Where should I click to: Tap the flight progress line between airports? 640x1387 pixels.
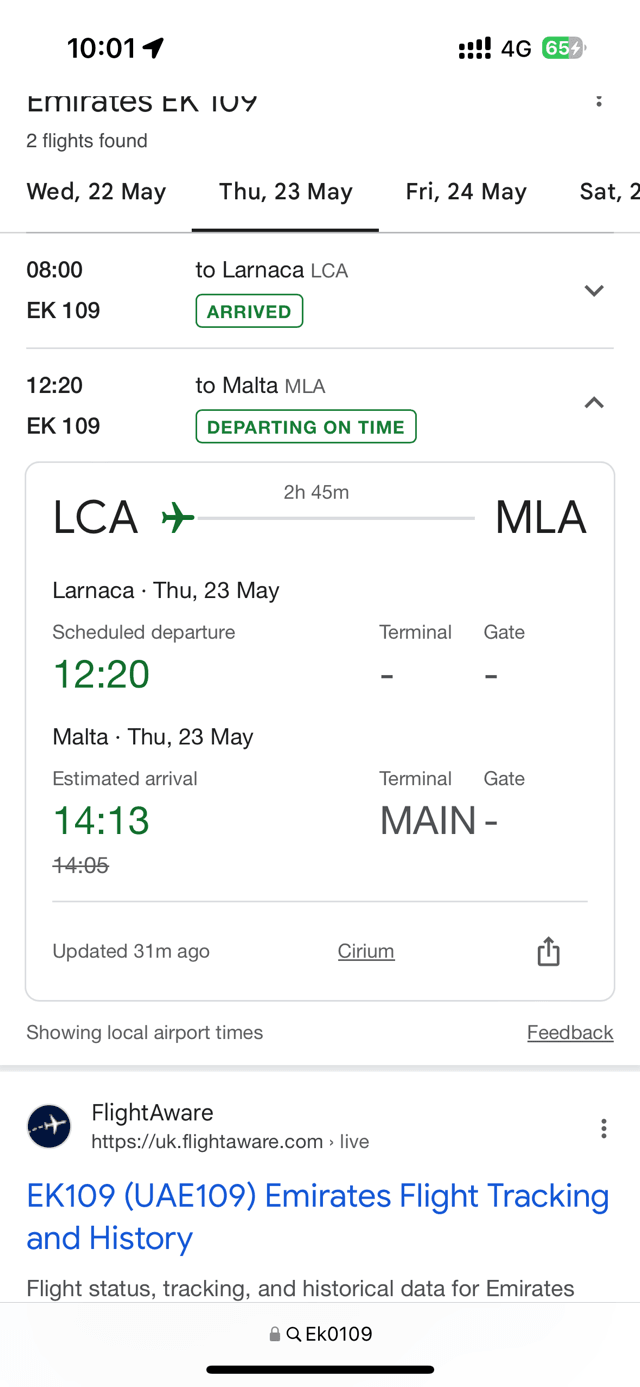pos(336,518)
